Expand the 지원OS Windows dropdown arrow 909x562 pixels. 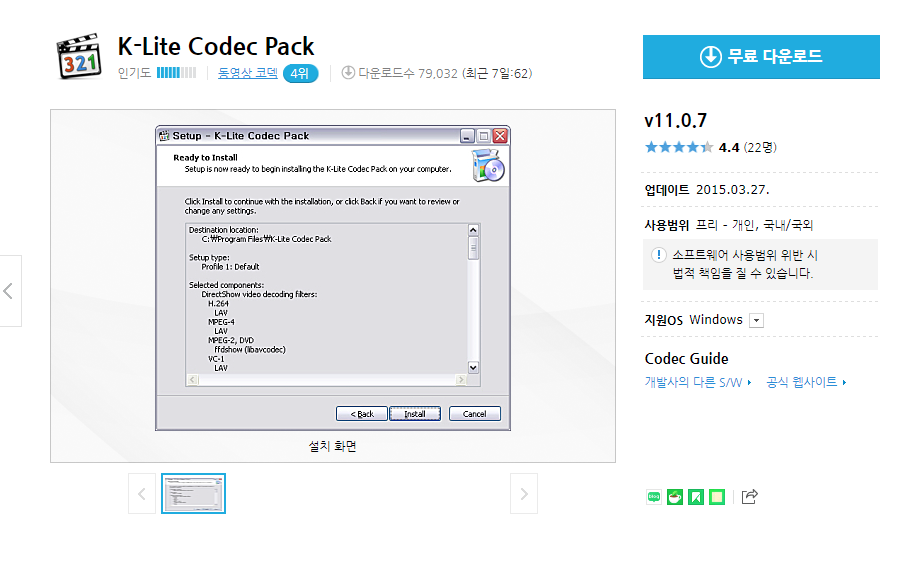pos(757,320)
